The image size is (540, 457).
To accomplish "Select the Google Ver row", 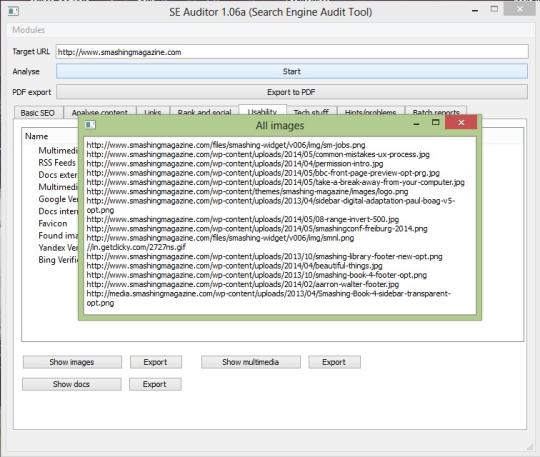I will point(58,199).
